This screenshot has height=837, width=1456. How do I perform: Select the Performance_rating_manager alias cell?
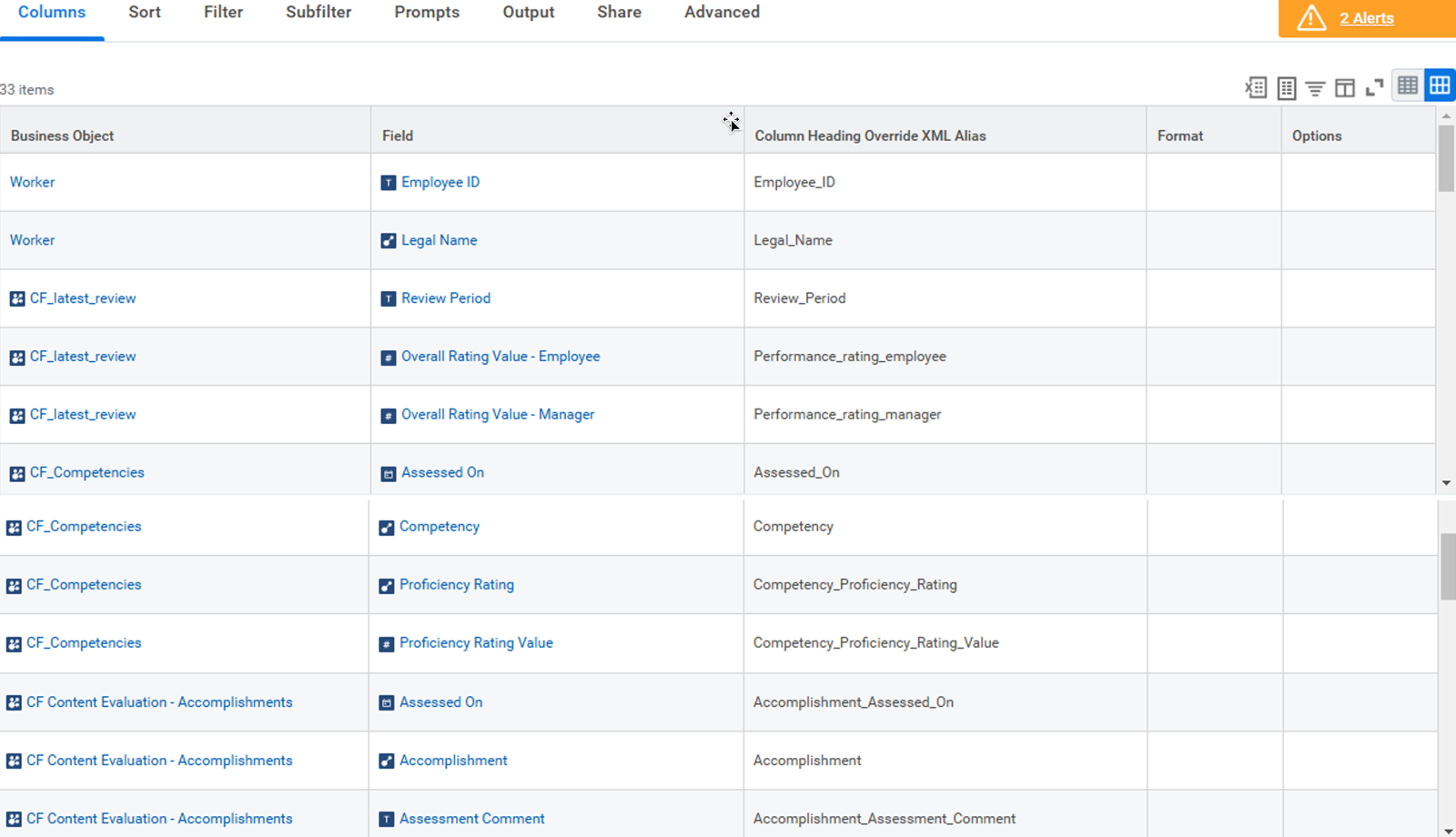[x=945, y=415]
